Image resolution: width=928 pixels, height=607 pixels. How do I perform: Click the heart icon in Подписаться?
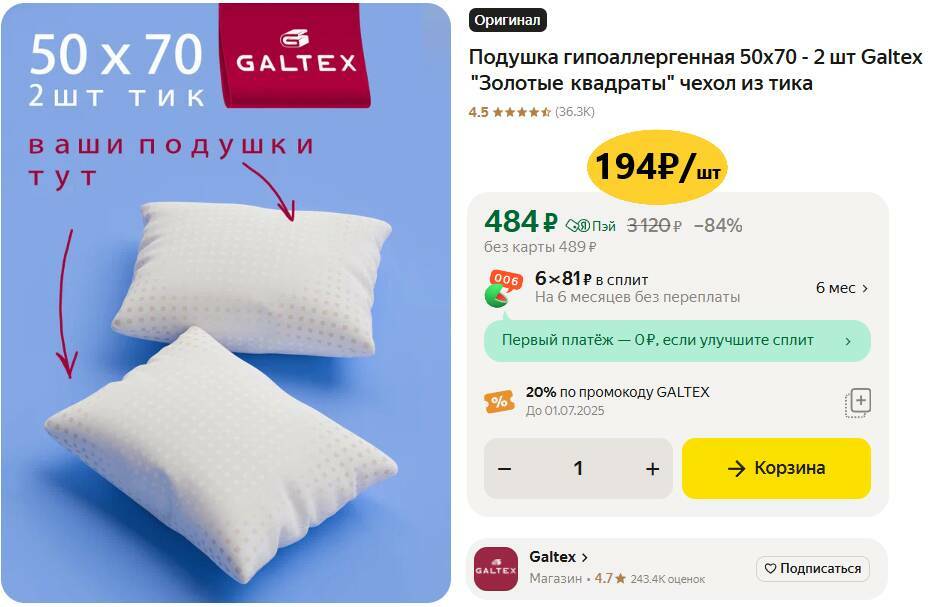[770, 569]
